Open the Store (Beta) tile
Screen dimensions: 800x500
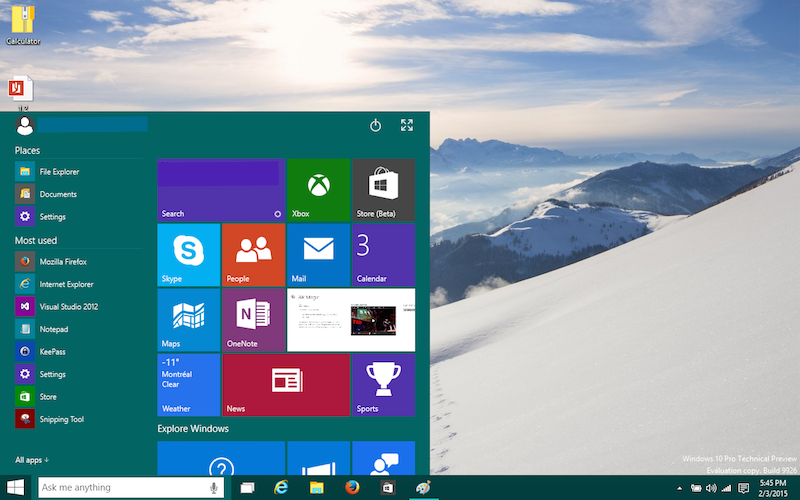click(383, 189)
